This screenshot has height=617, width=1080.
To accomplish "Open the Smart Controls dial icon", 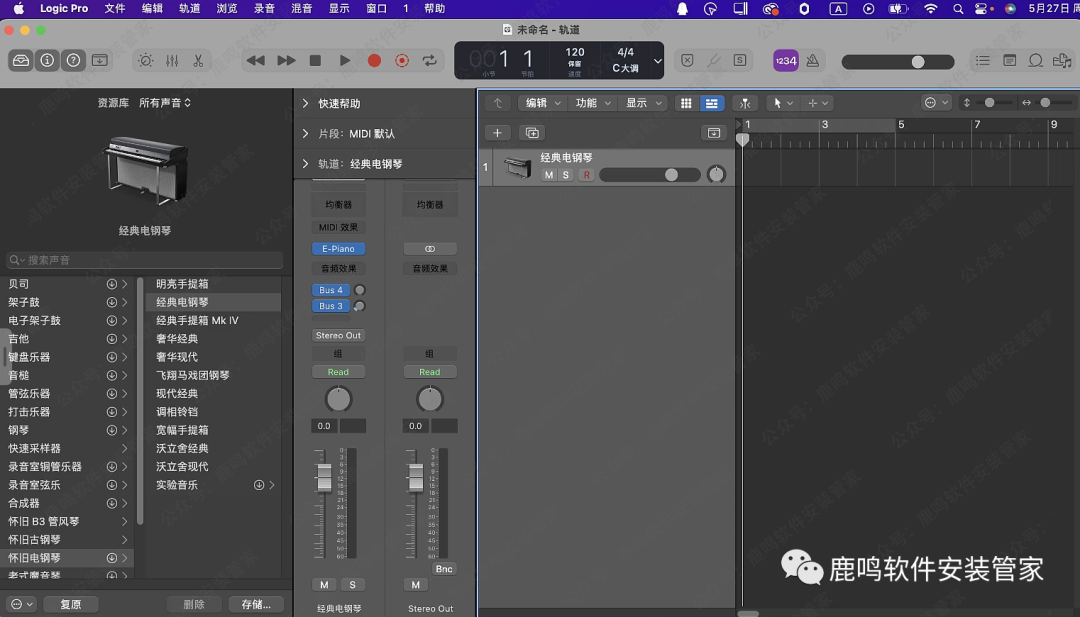I will [146, 61].
